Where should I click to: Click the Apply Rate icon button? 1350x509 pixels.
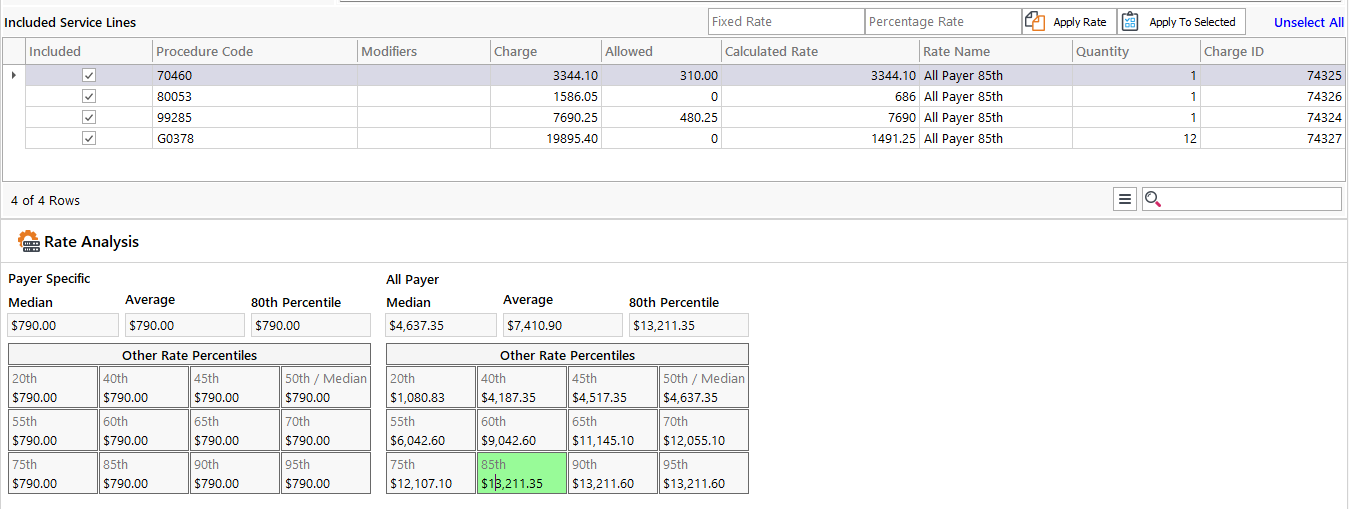[1035, 22]
